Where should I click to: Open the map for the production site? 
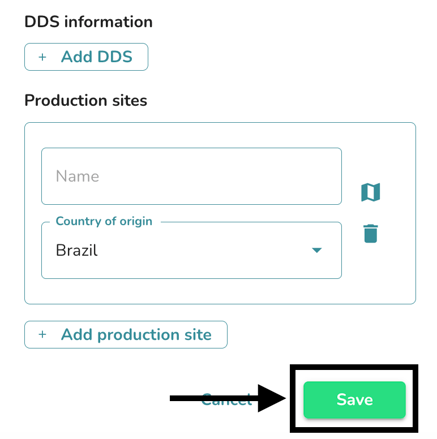tap(370, 192)
